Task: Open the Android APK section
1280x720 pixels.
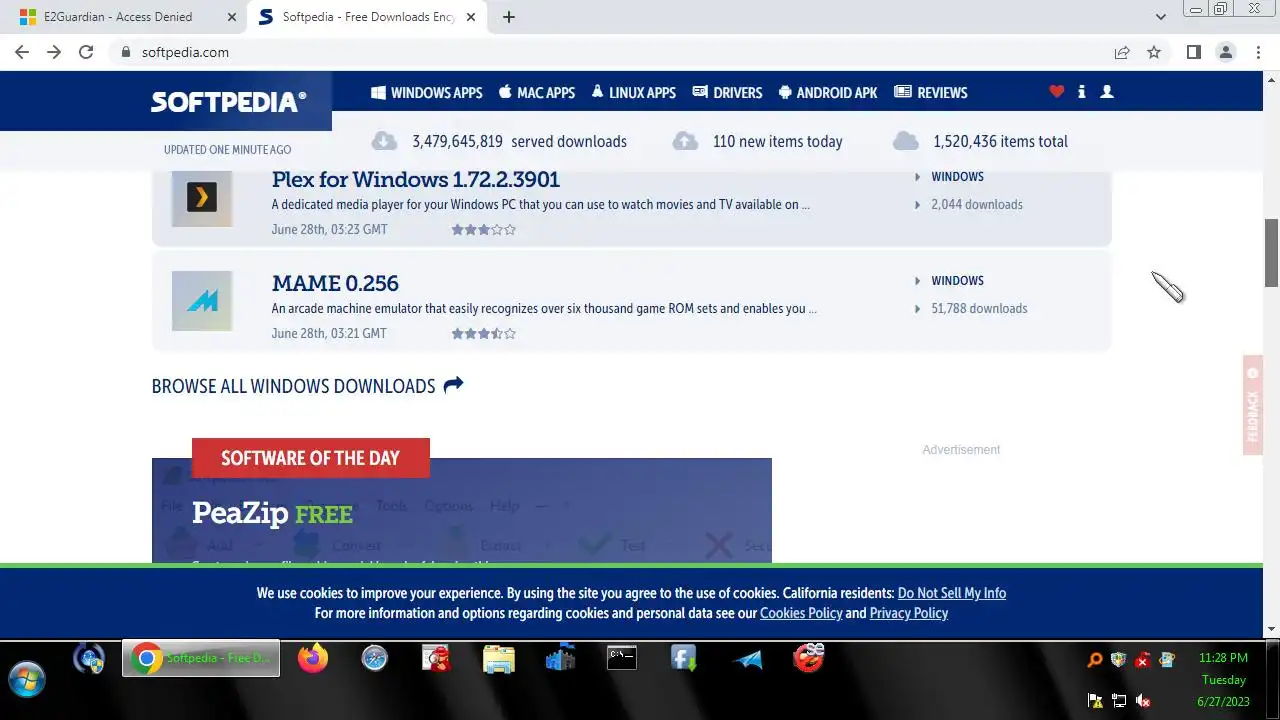Action: [828, 92]
